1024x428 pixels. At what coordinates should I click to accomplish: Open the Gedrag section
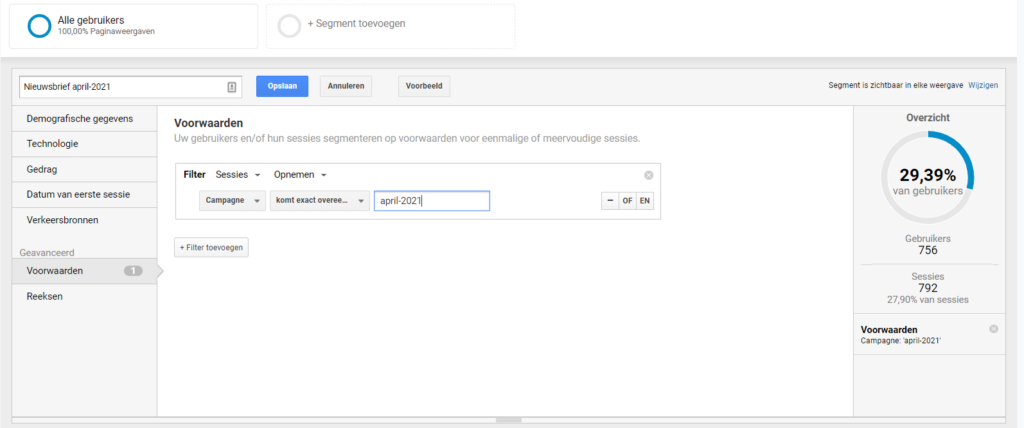[x=84, y=169]
